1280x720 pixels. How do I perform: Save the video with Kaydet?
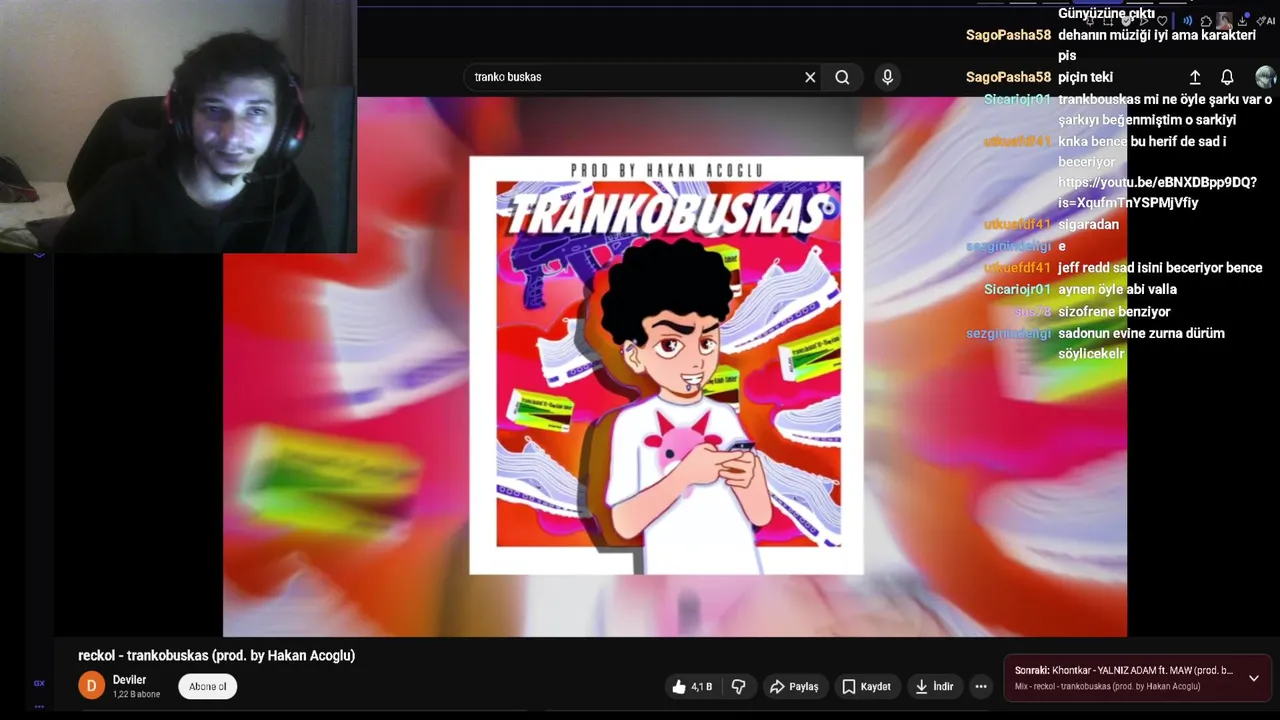(866, 686)
